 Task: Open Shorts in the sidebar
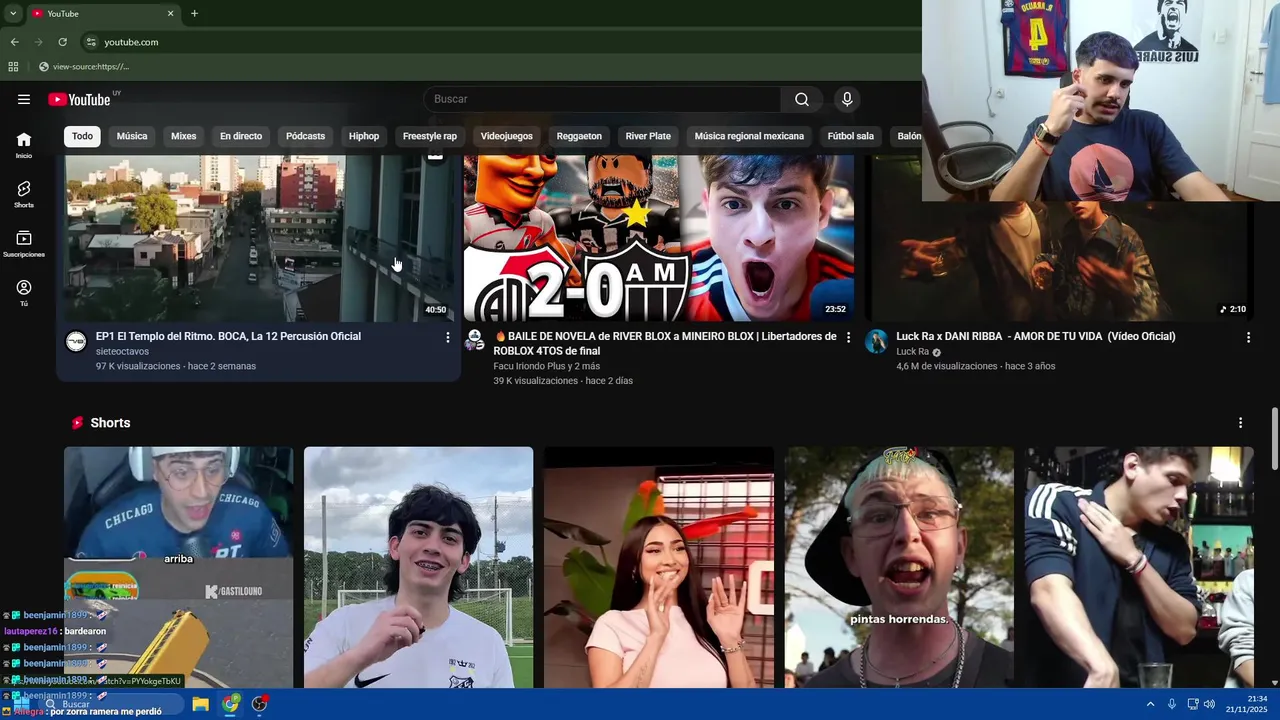pyautogui.click(x=24, y=194)
